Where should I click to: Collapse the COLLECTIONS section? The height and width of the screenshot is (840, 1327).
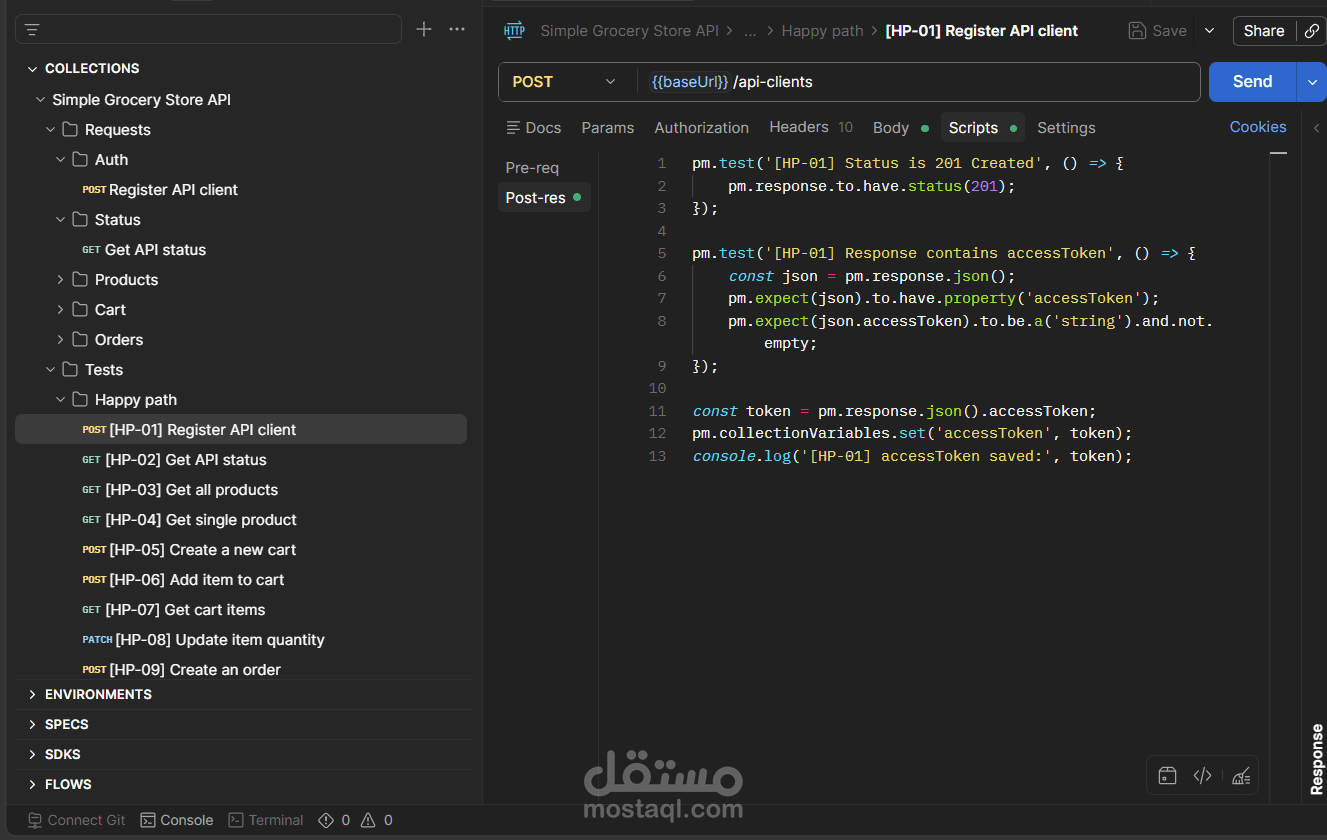32,69
